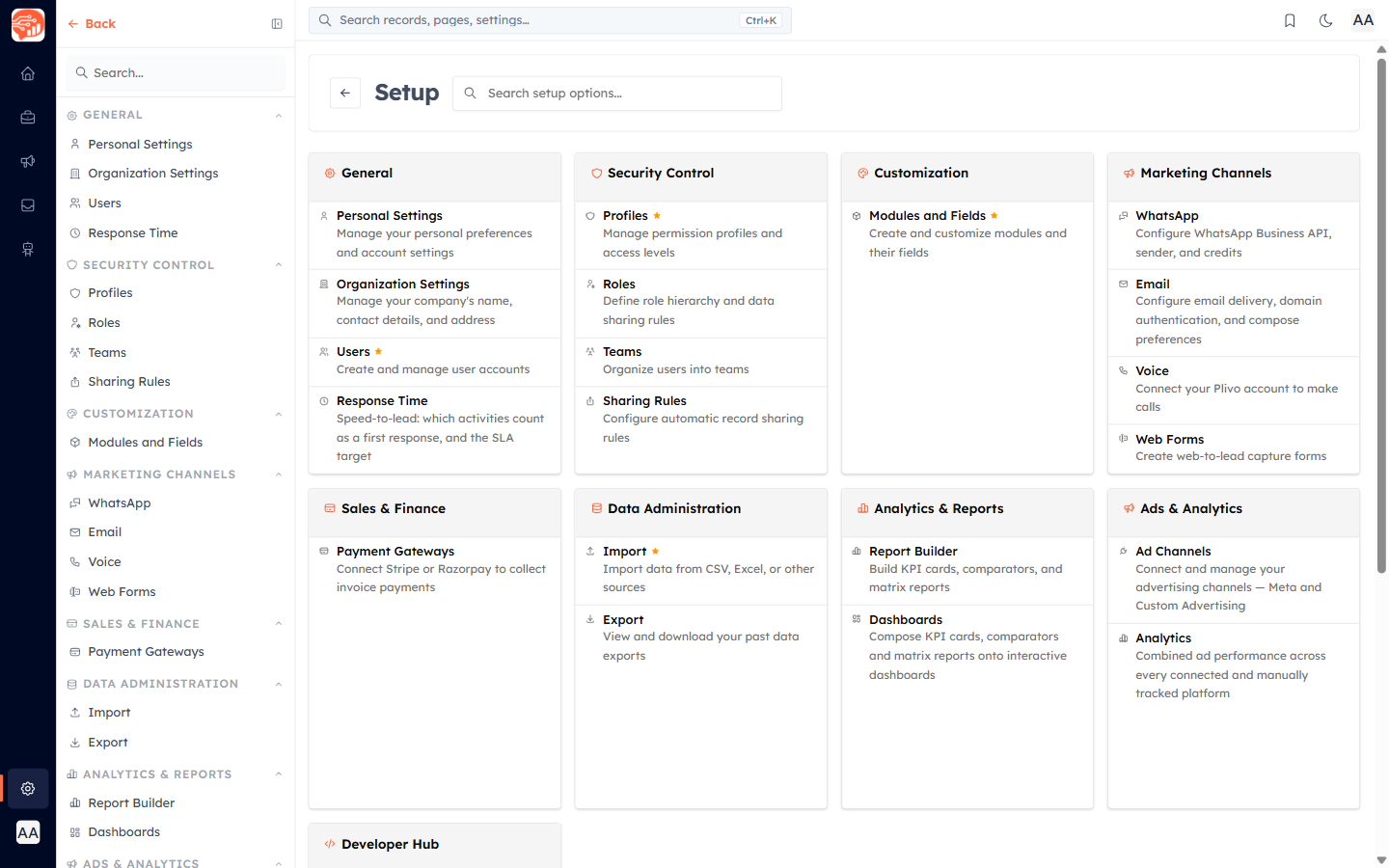Image resolution: width=1389 pixels, height=868 pixels.
Task: Click the General card header icon
Action: 330,174
